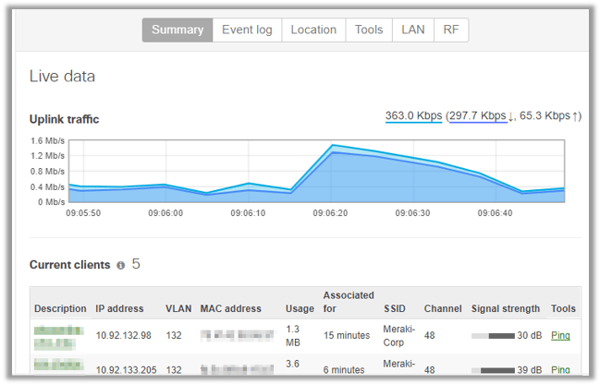
Task: Click the 1.3 MB usage value
Action: pyautogui.click(x=293, y=336)
